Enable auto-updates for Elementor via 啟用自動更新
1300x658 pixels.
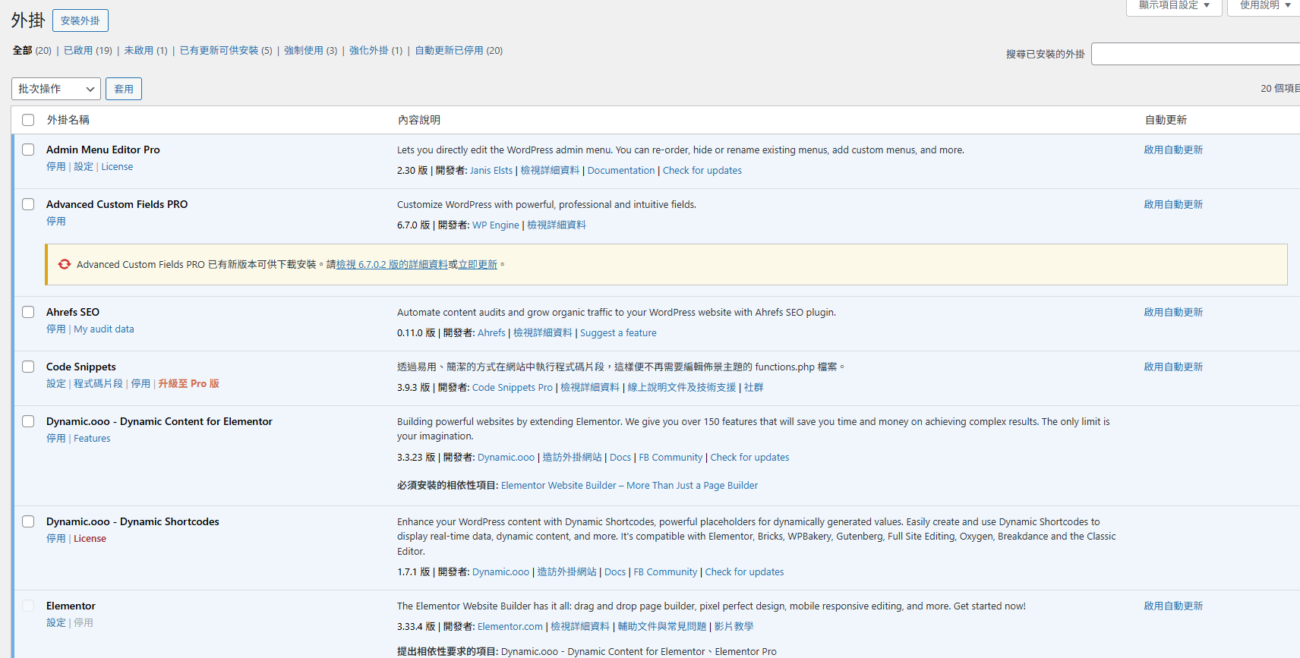coord(1175,605)
